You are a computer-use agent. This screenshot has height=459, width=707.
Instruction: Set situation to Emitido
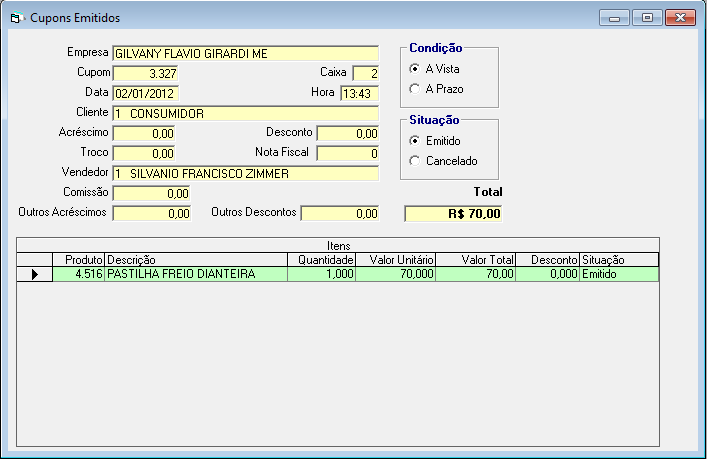pos(415,141)
